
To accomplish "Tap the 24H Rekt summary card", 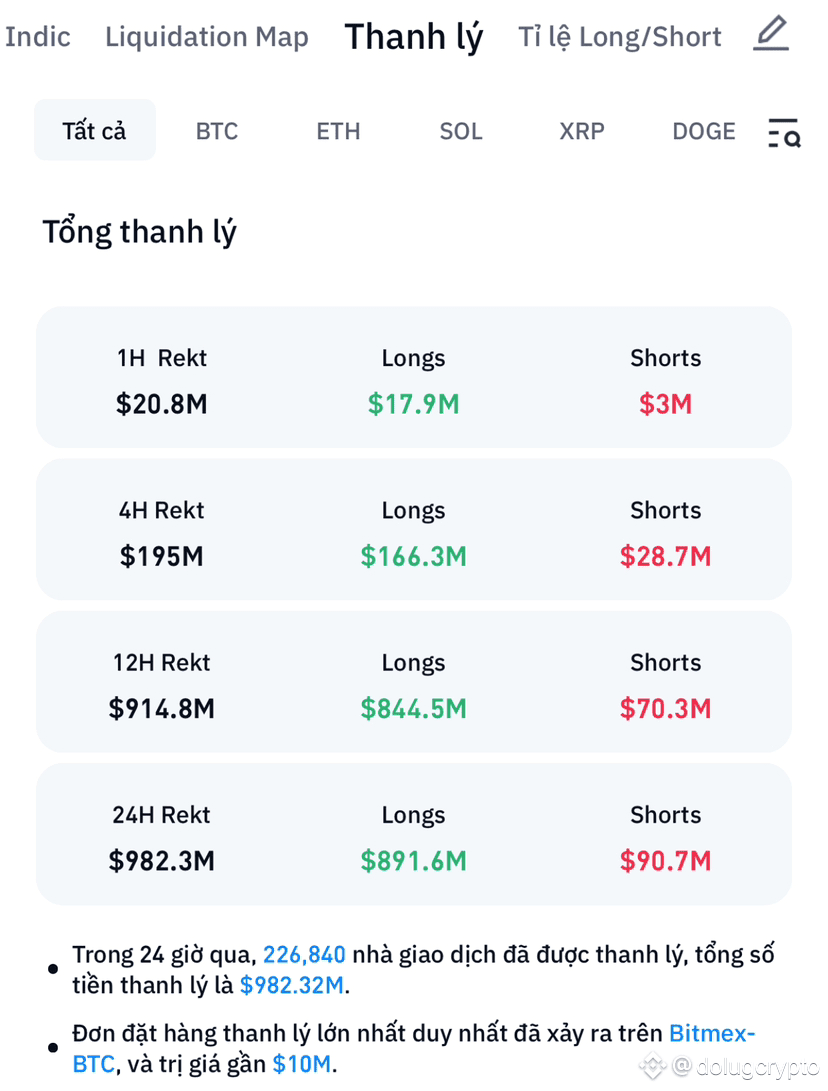I will (x=413, y=834).
